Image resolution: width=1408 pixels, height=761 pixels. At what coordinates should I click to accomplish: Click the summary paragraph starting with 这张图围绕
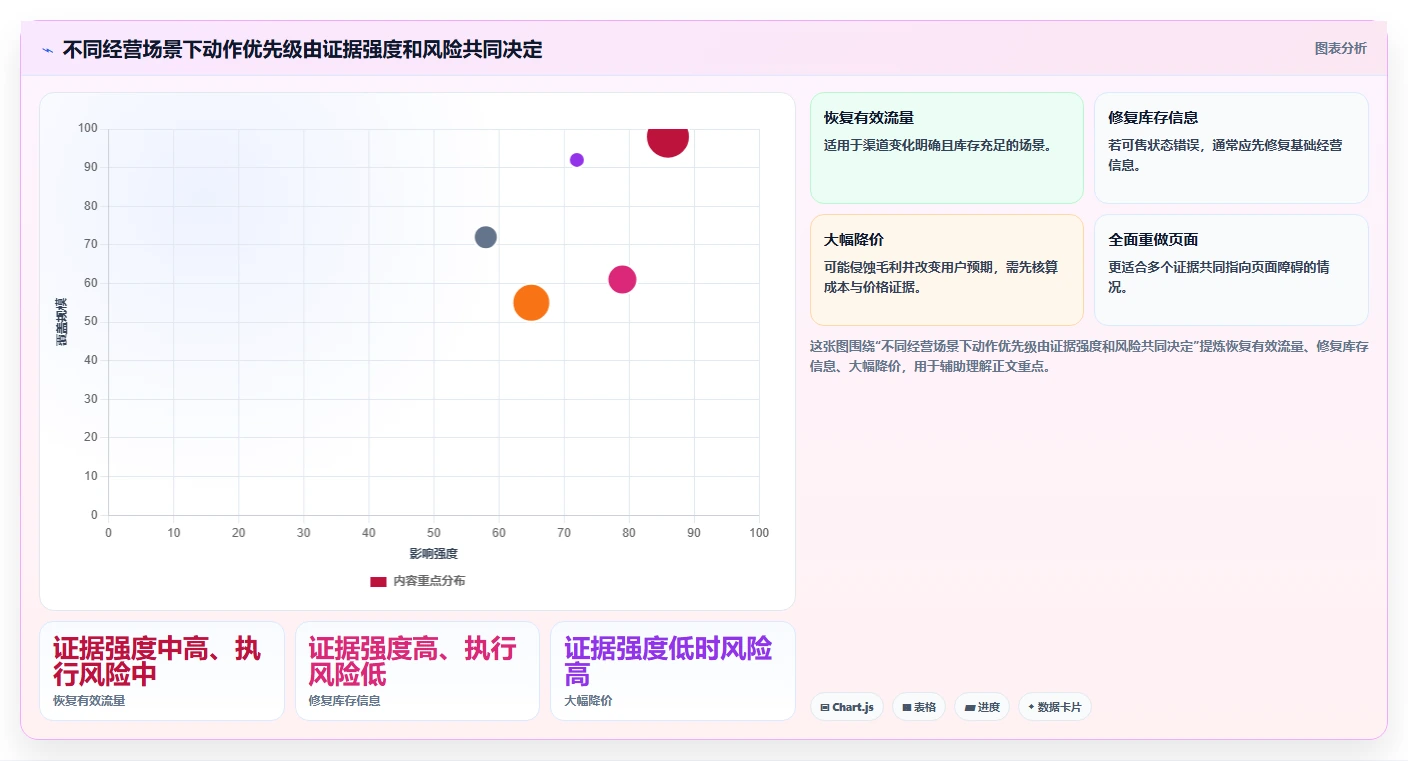tap(1089, 356)
